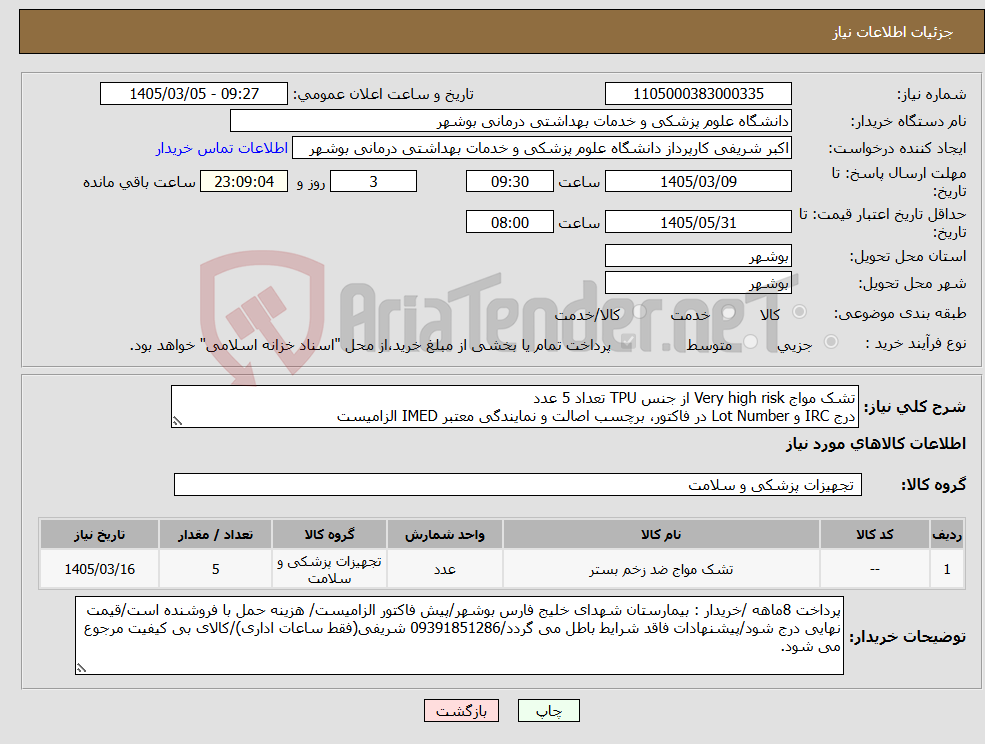Click the تاریخ نیاز column header
The image size is (985, 744).
point(99,534)
